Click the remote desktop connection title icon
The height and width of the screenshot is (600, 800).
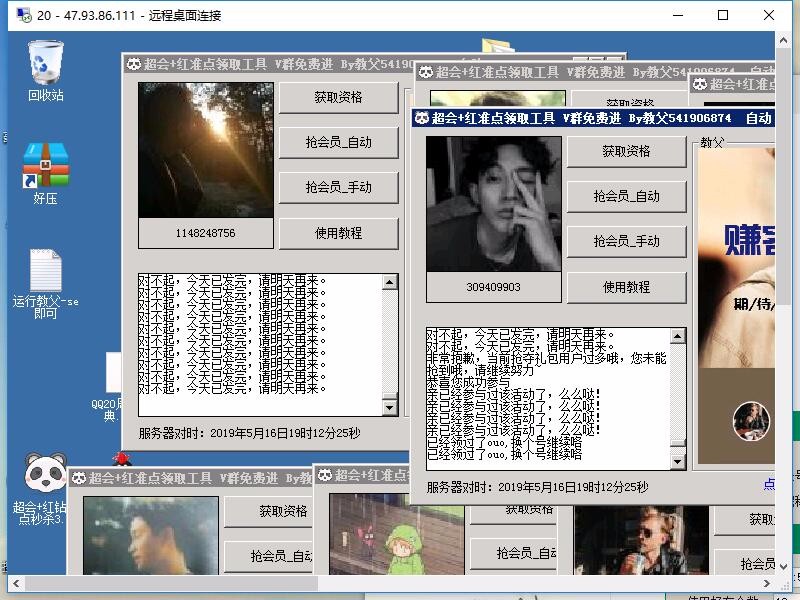coord(23,15)
